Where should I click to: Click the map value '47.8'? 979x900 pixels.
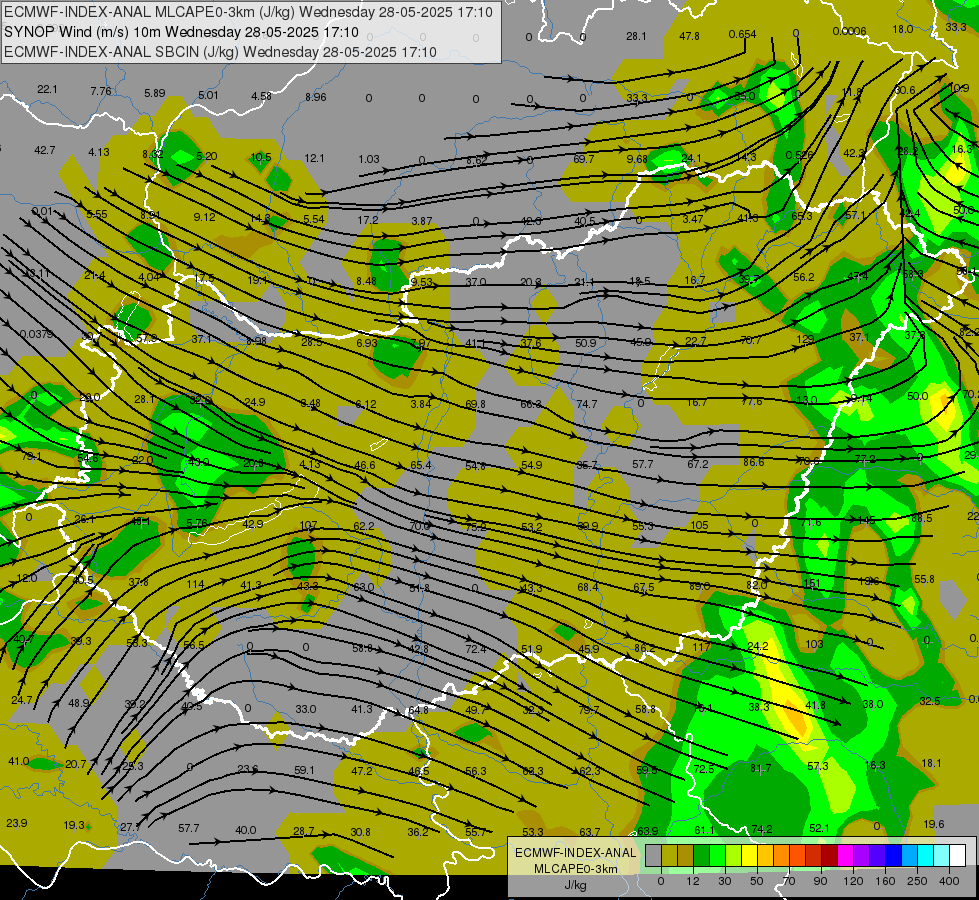click(689, 36)
